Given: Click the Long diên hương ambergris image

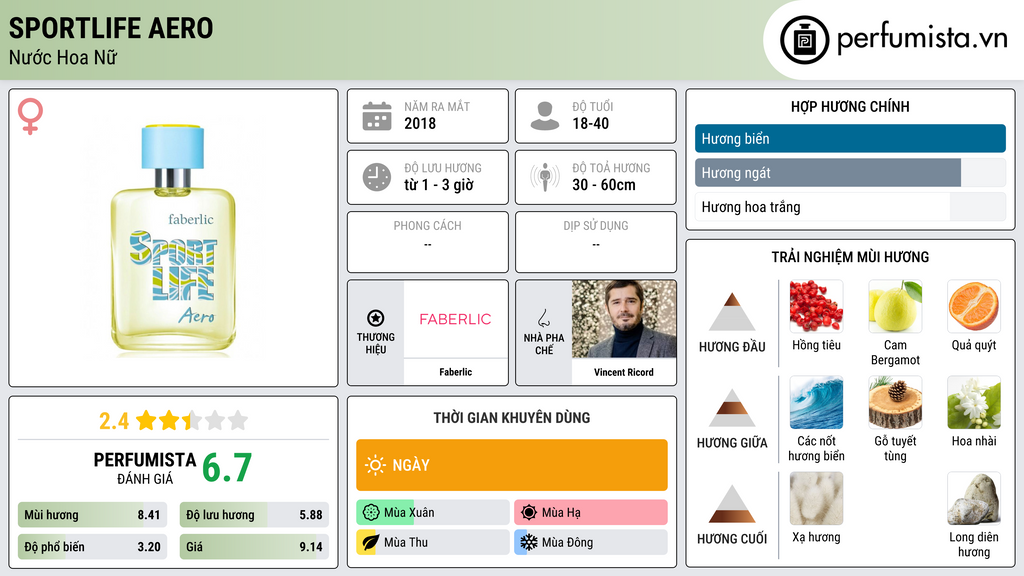Looking at the screenshot, I should [974, 498].
